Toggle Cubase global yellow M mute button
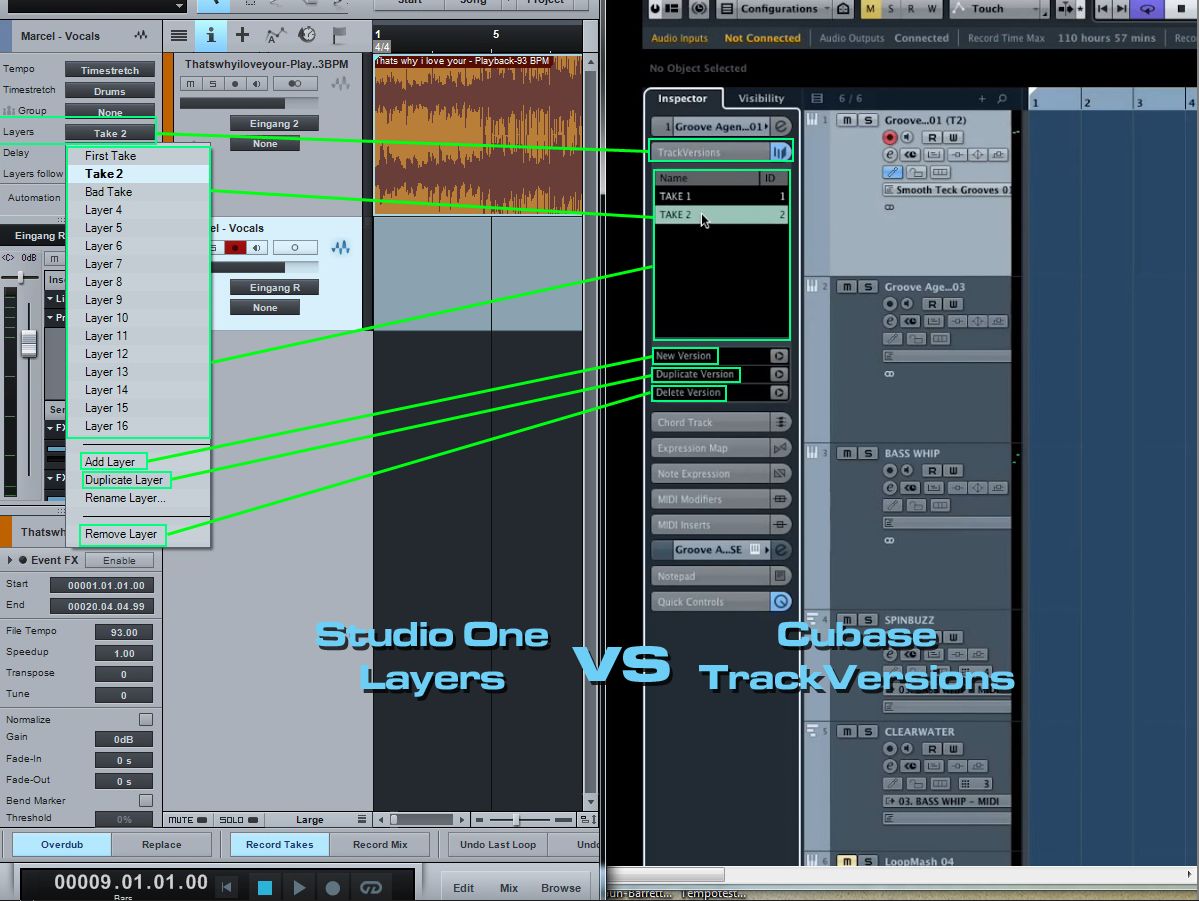 click(870, 8)
